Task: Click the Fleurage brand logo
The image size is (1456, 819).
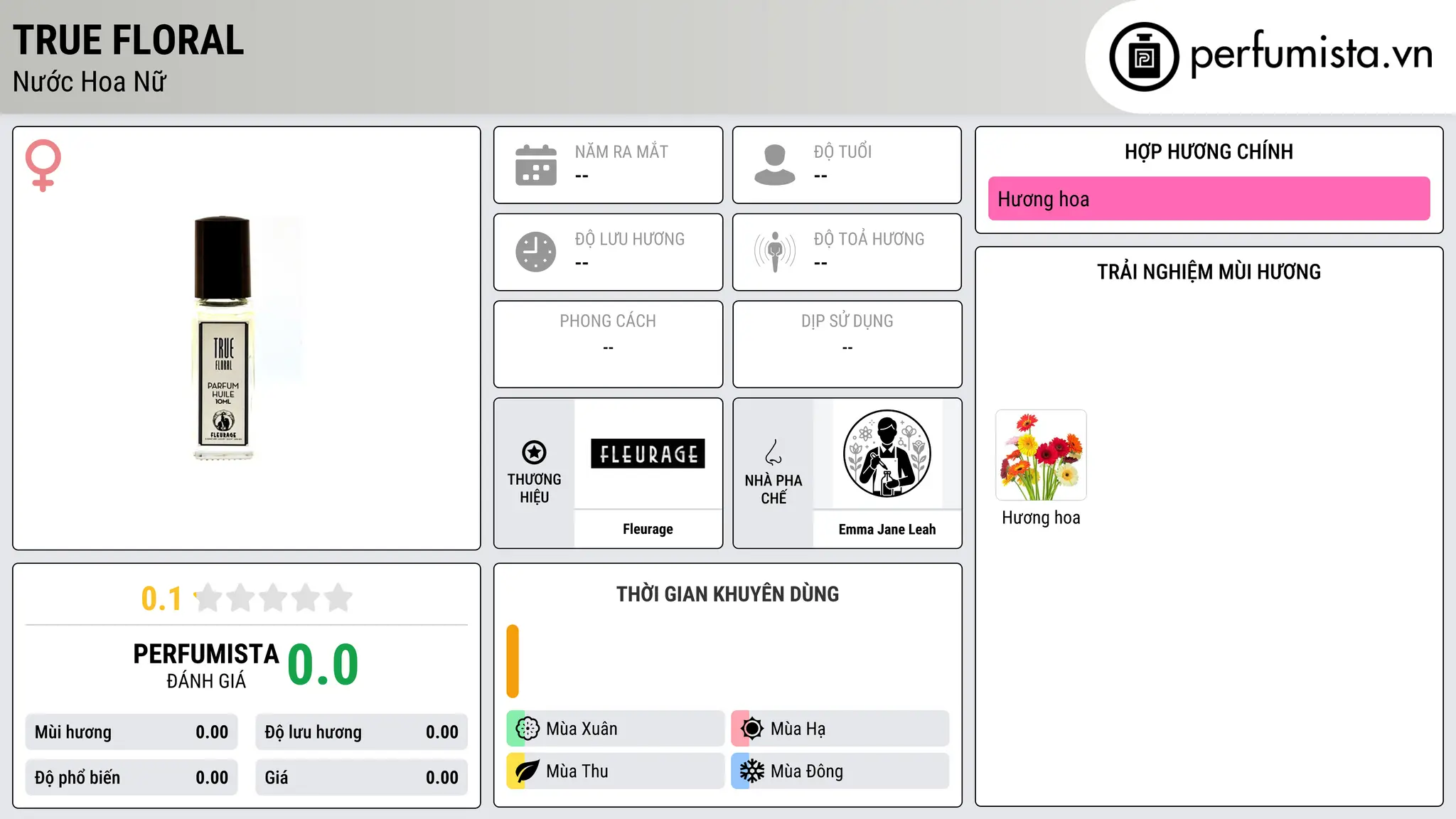Action: (648, 454)
